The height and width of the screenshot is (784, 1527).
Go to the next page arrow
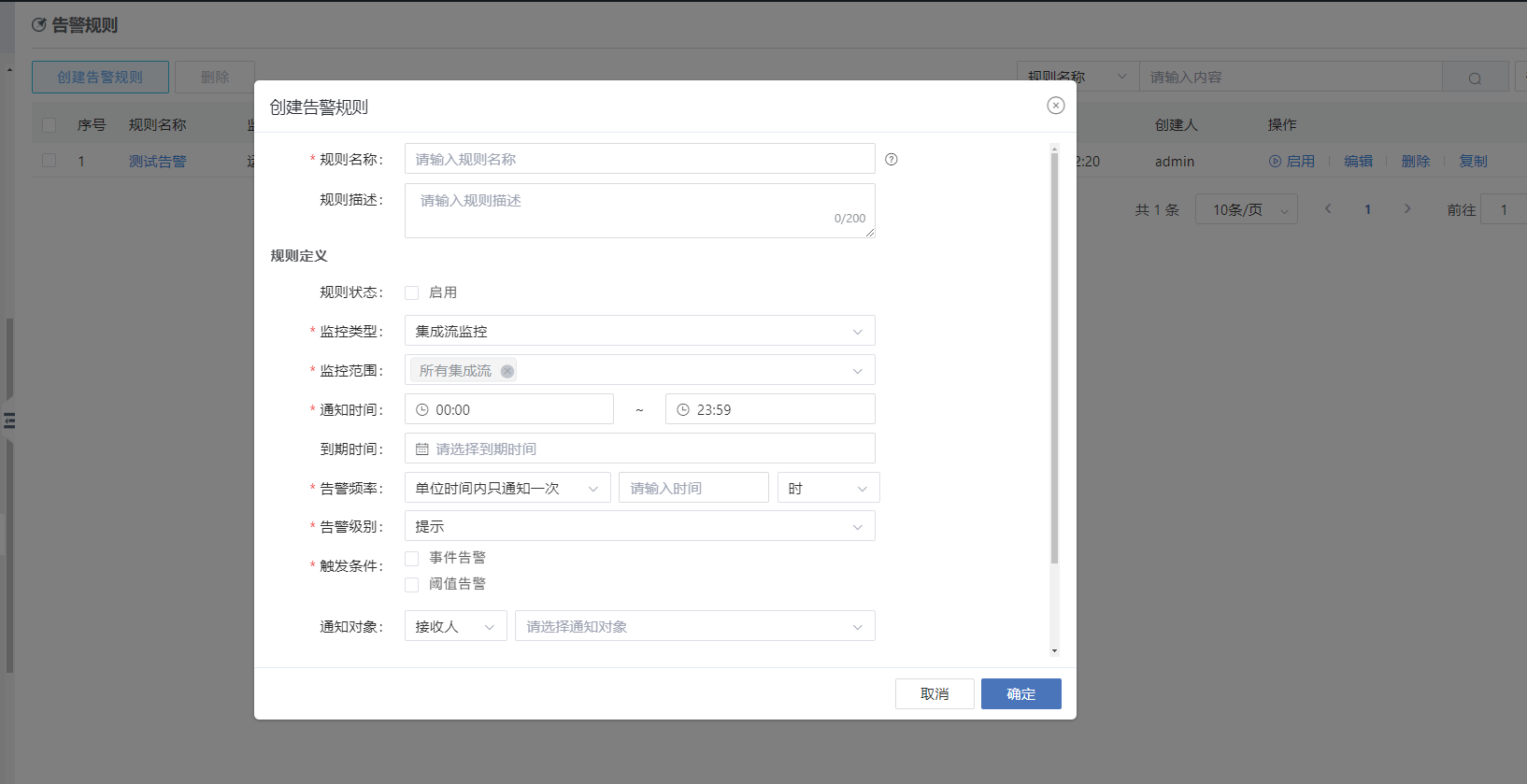tap(1407, 209)
